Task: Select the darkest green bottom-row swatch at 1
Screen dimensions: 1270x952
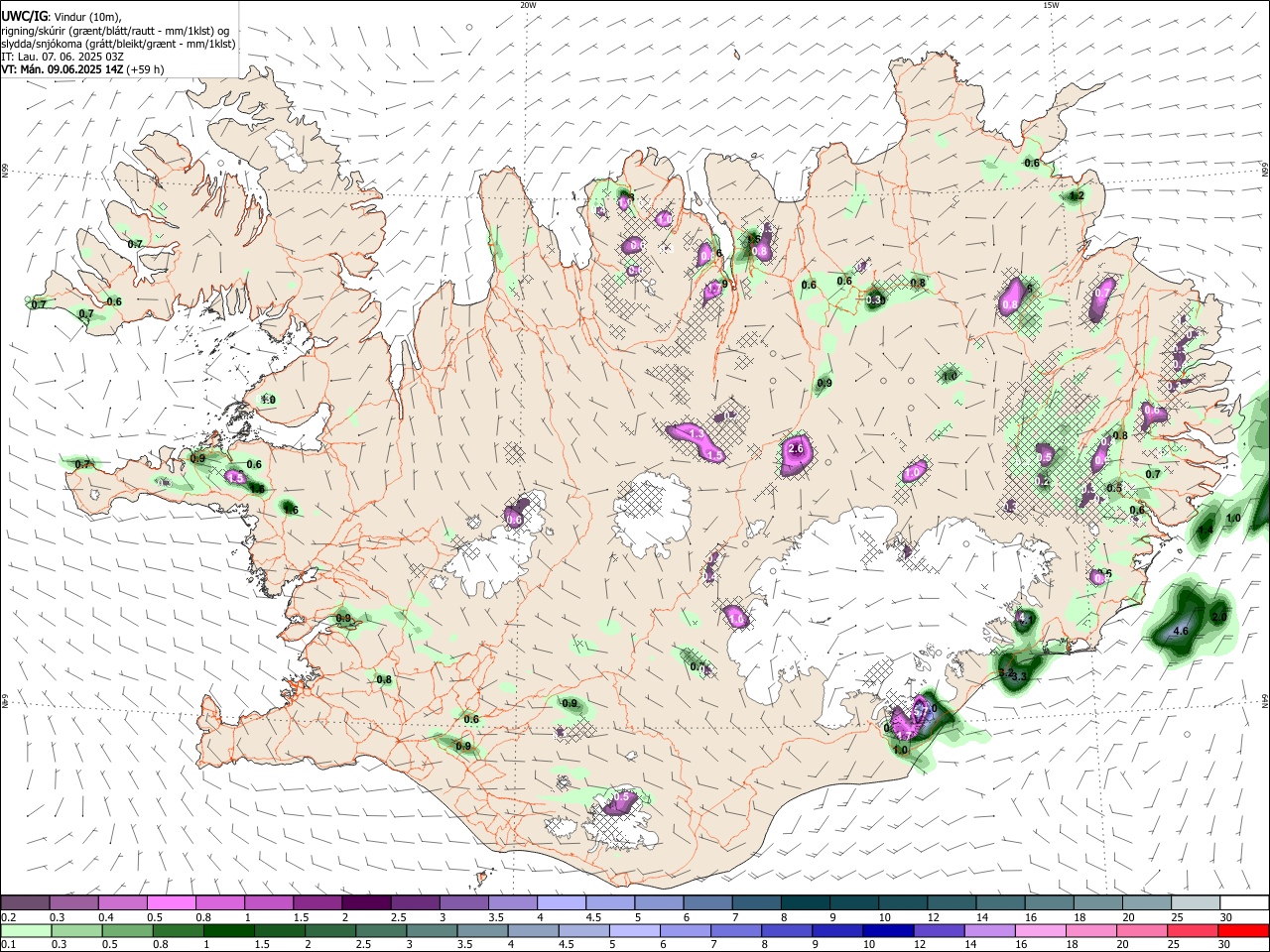Action: (228, 930)
